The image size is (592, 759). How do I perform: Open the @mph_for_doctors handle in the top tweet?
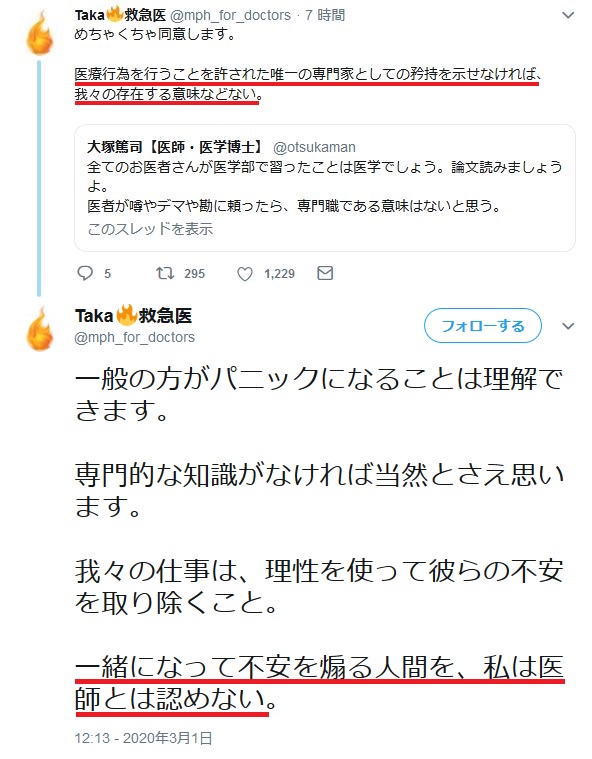[x=230, y=15]
